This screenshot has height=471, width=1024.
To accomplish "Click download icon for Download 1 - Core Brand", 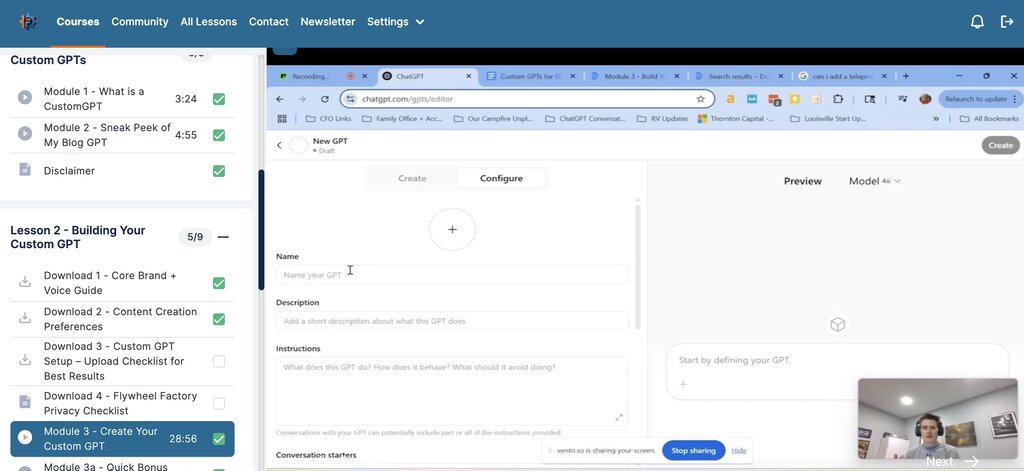I will (x=25, y=282).
